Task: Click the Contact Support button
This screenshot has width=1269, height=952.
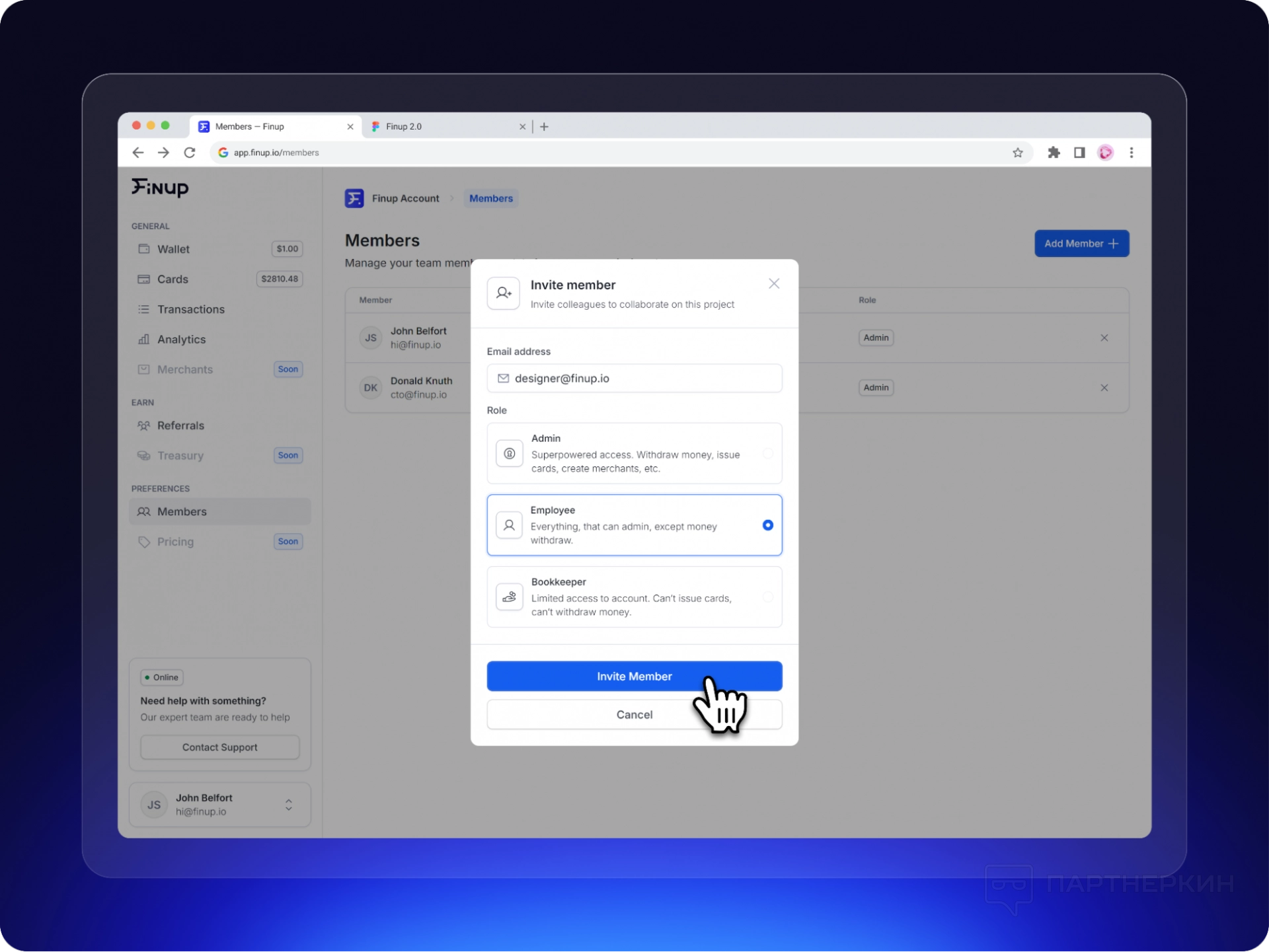Action: 219,747
